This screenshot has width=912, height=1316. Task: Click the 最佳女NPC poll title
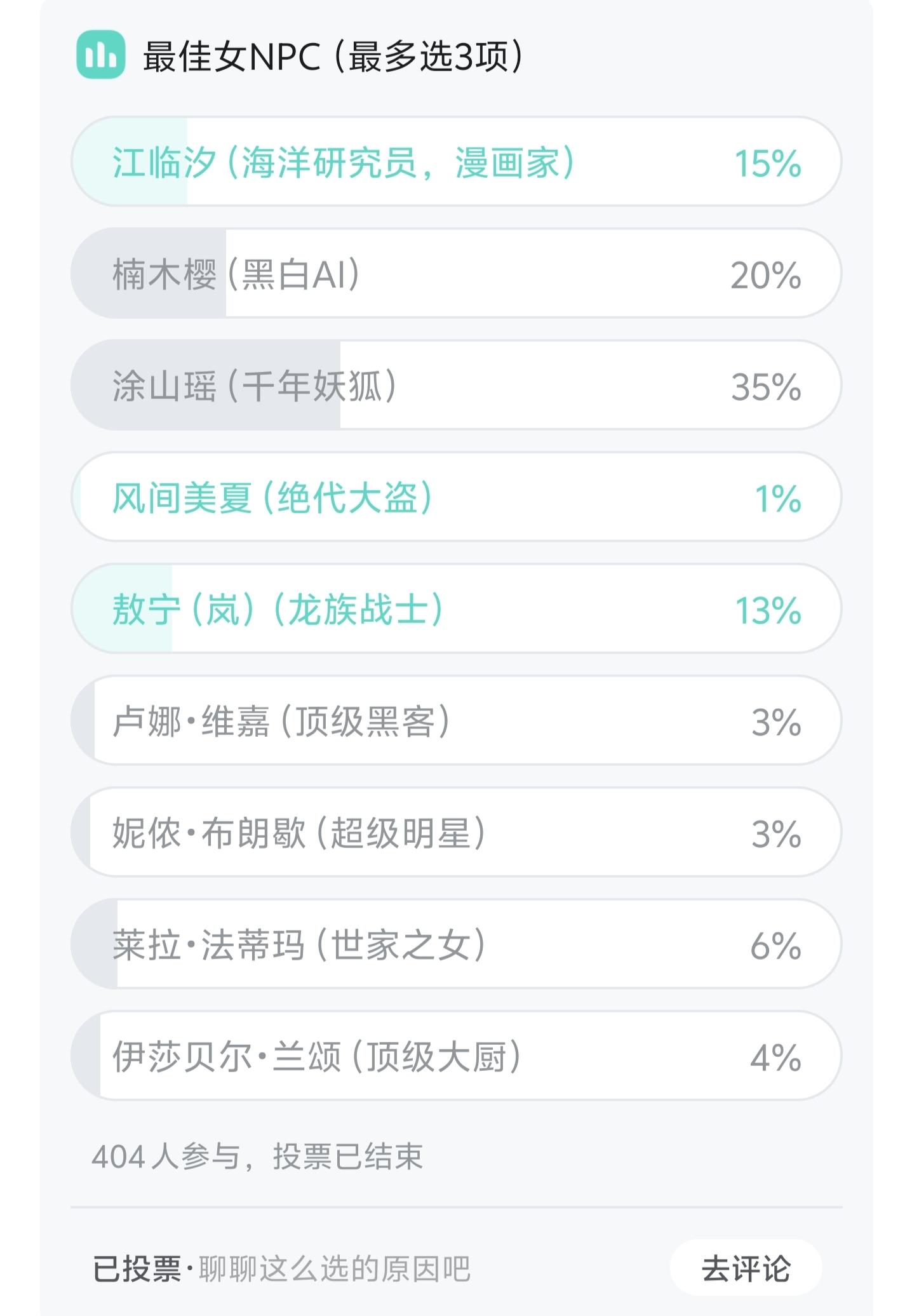(333, 57)
